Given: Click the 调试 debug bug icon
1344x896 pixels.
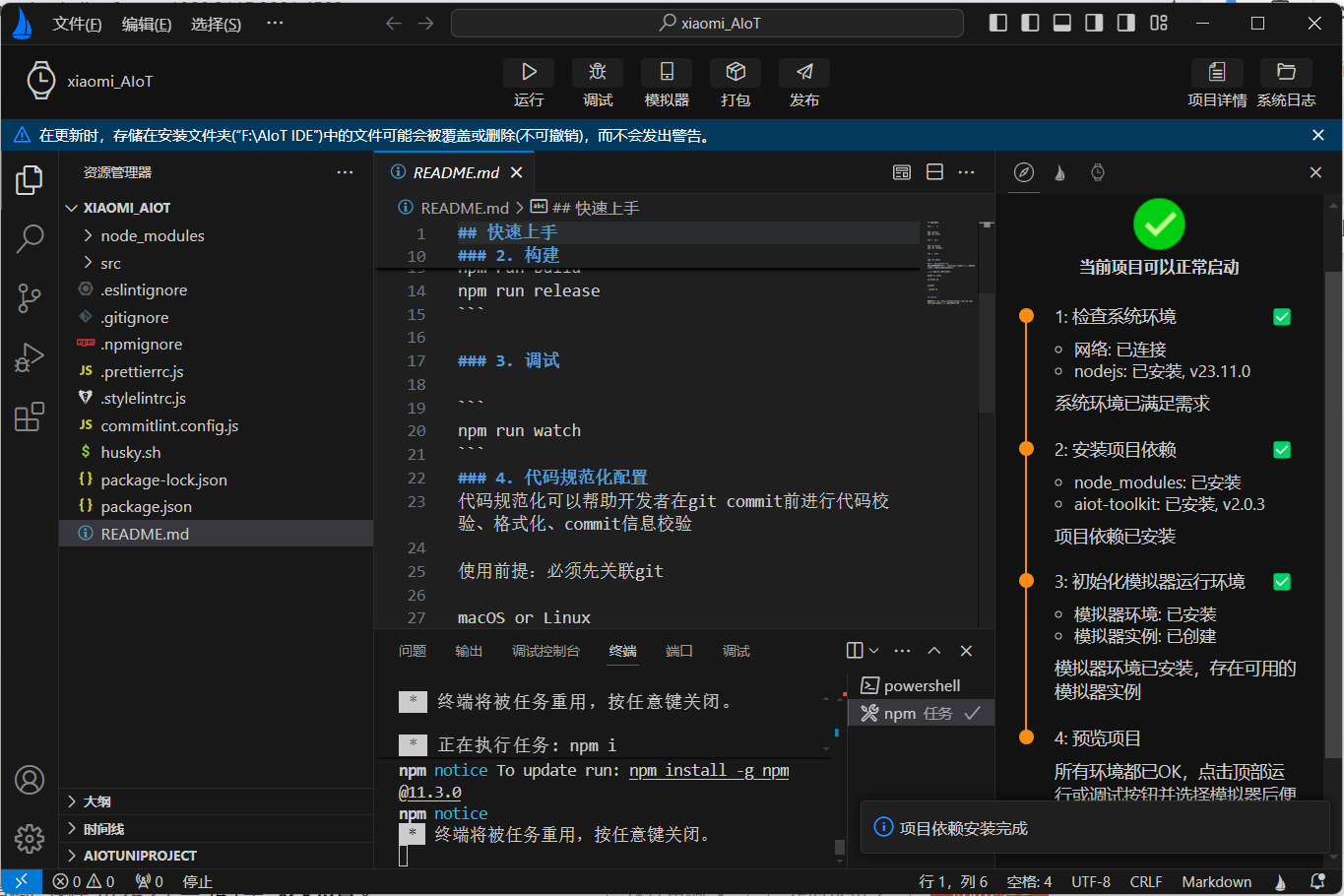Looking at the screenshot, I should pos(598,72).
